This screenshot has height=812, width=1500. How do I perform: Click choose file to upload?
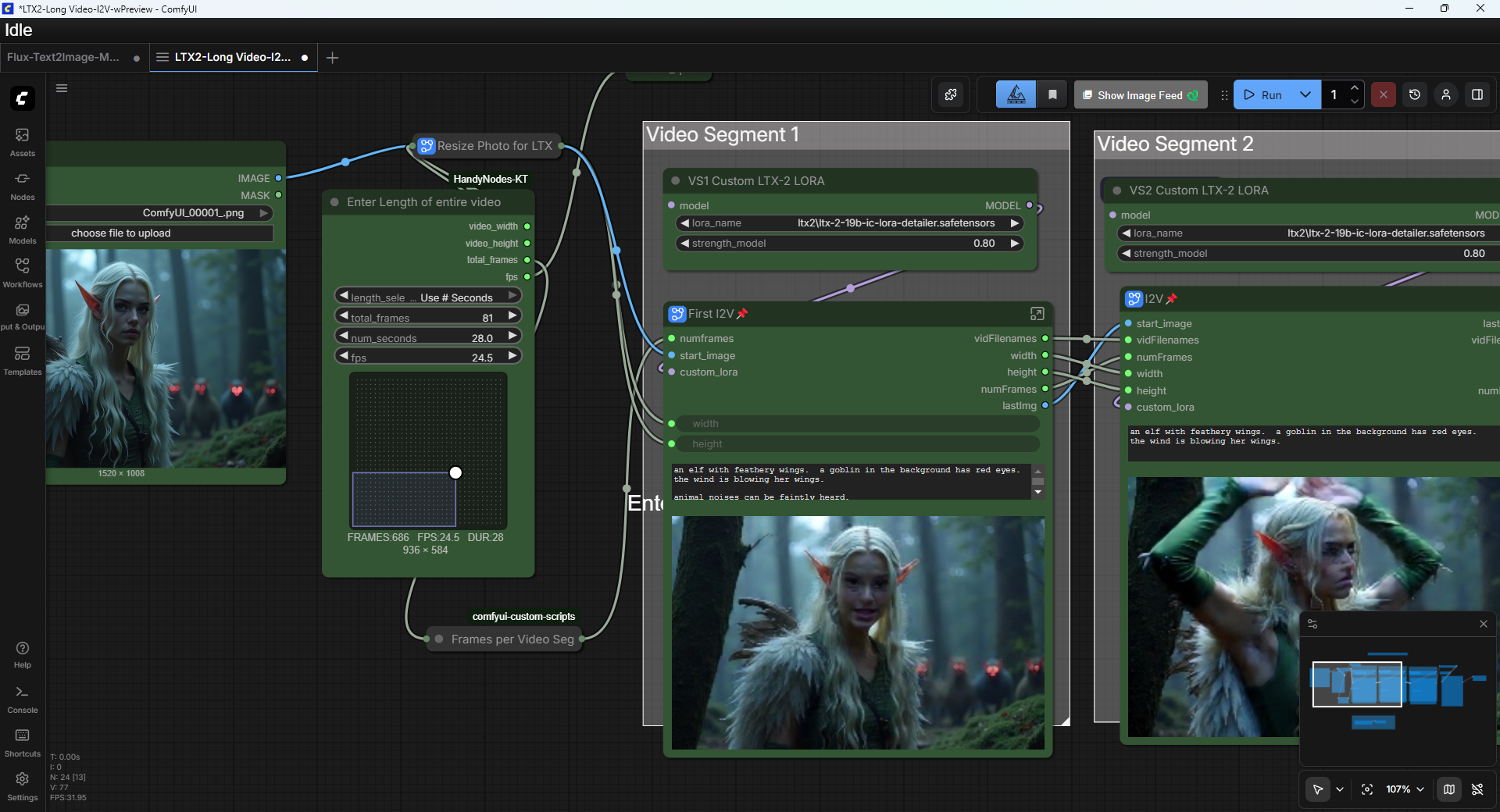pyautogui.click(x=121, y=233)
